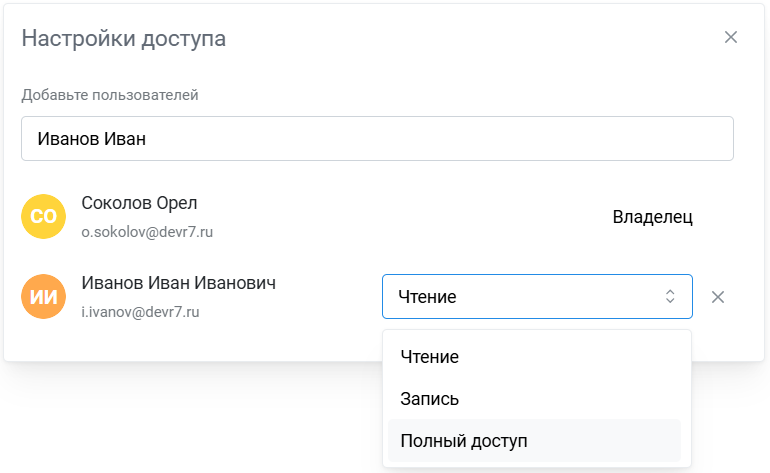Image resolution: width=770 pixels, height=473 pixels.
Task: Click the name Иванов Иван Иванович
Action: pyautogui.click(x=178, y=283)
